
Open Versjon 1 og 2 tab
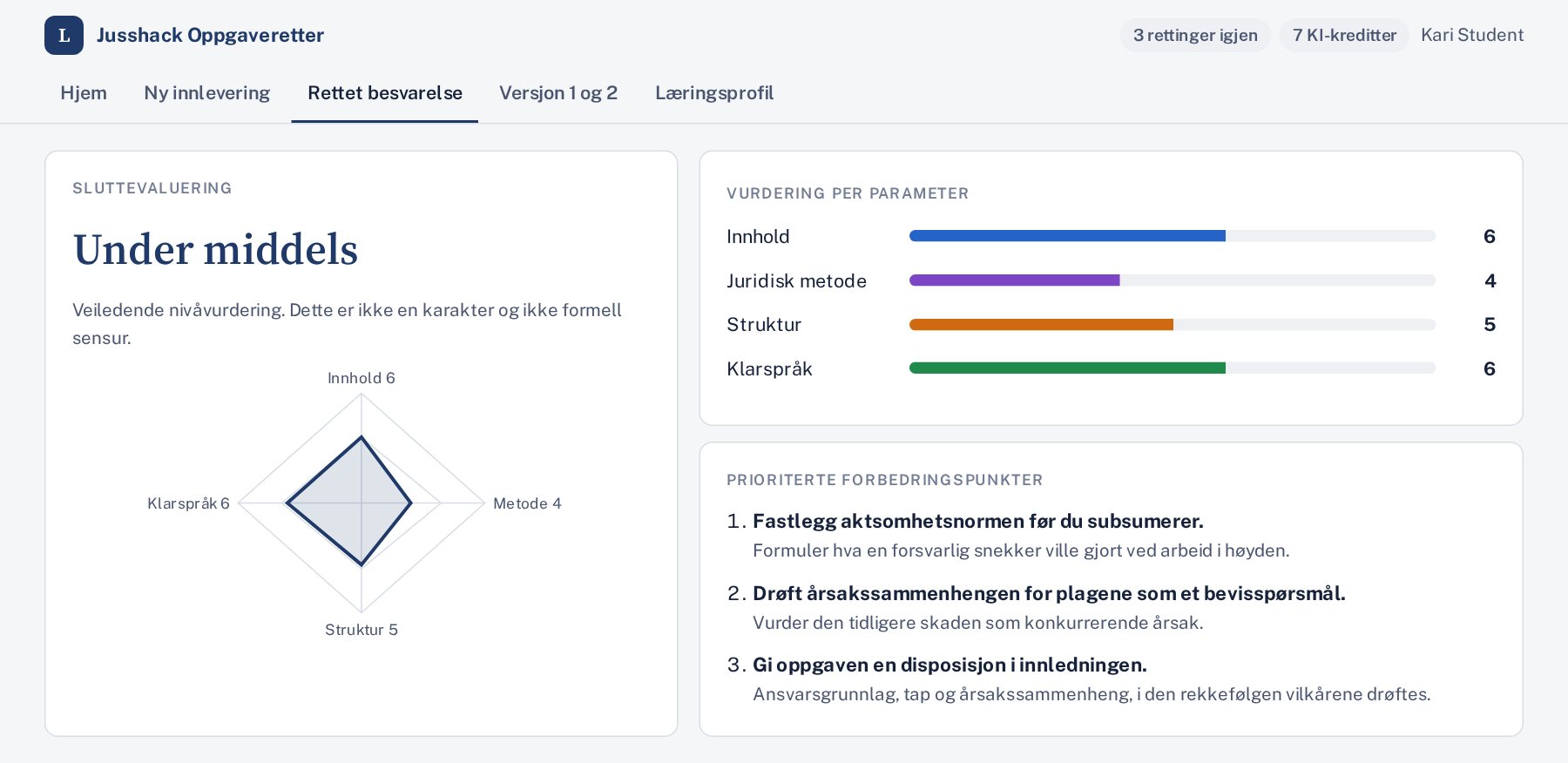(558, 93)
